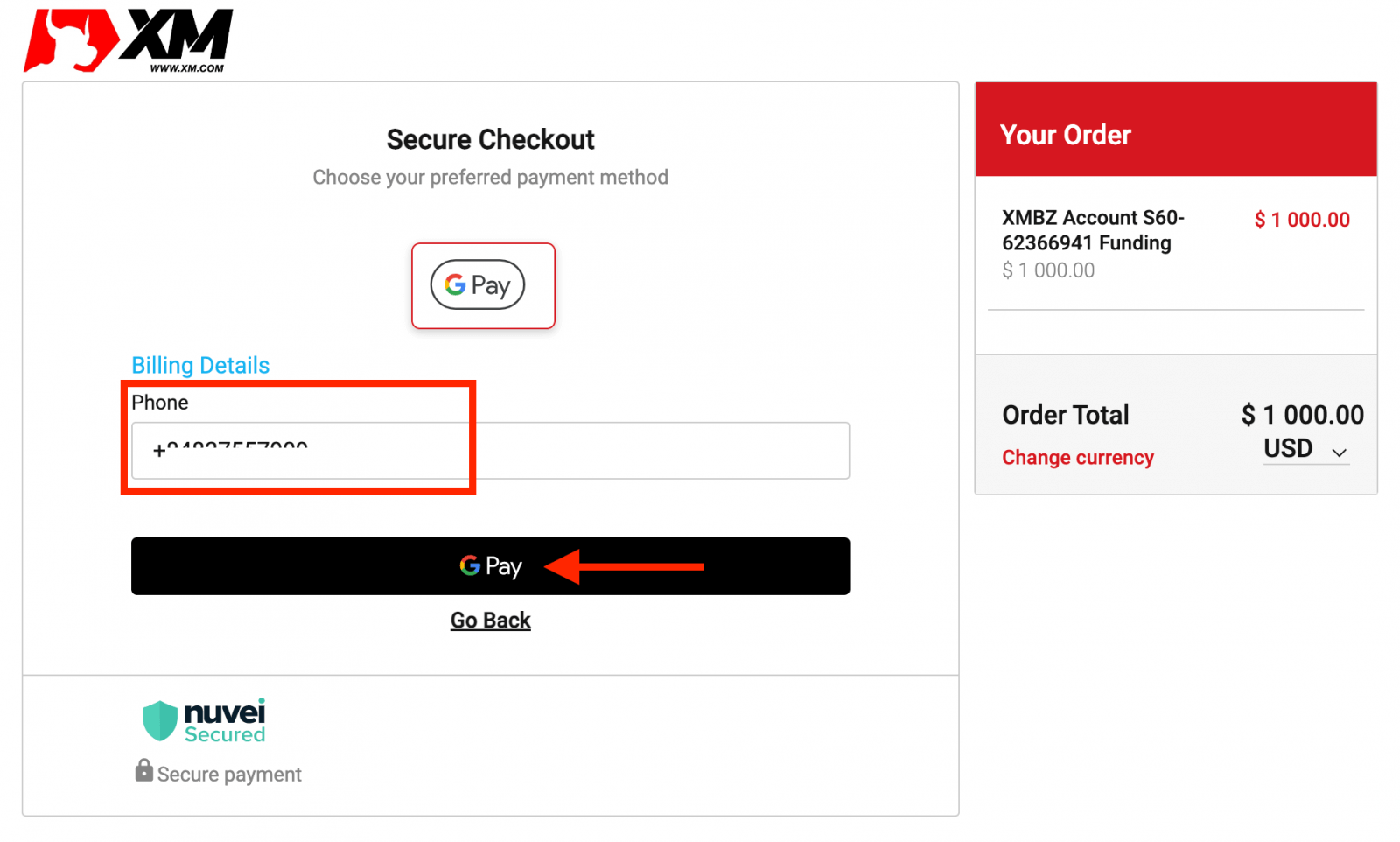The width and height of the screenshot is (1400, 842).
Task: Click the nuvei logo wordmark
Action: [x=224, y=713]
